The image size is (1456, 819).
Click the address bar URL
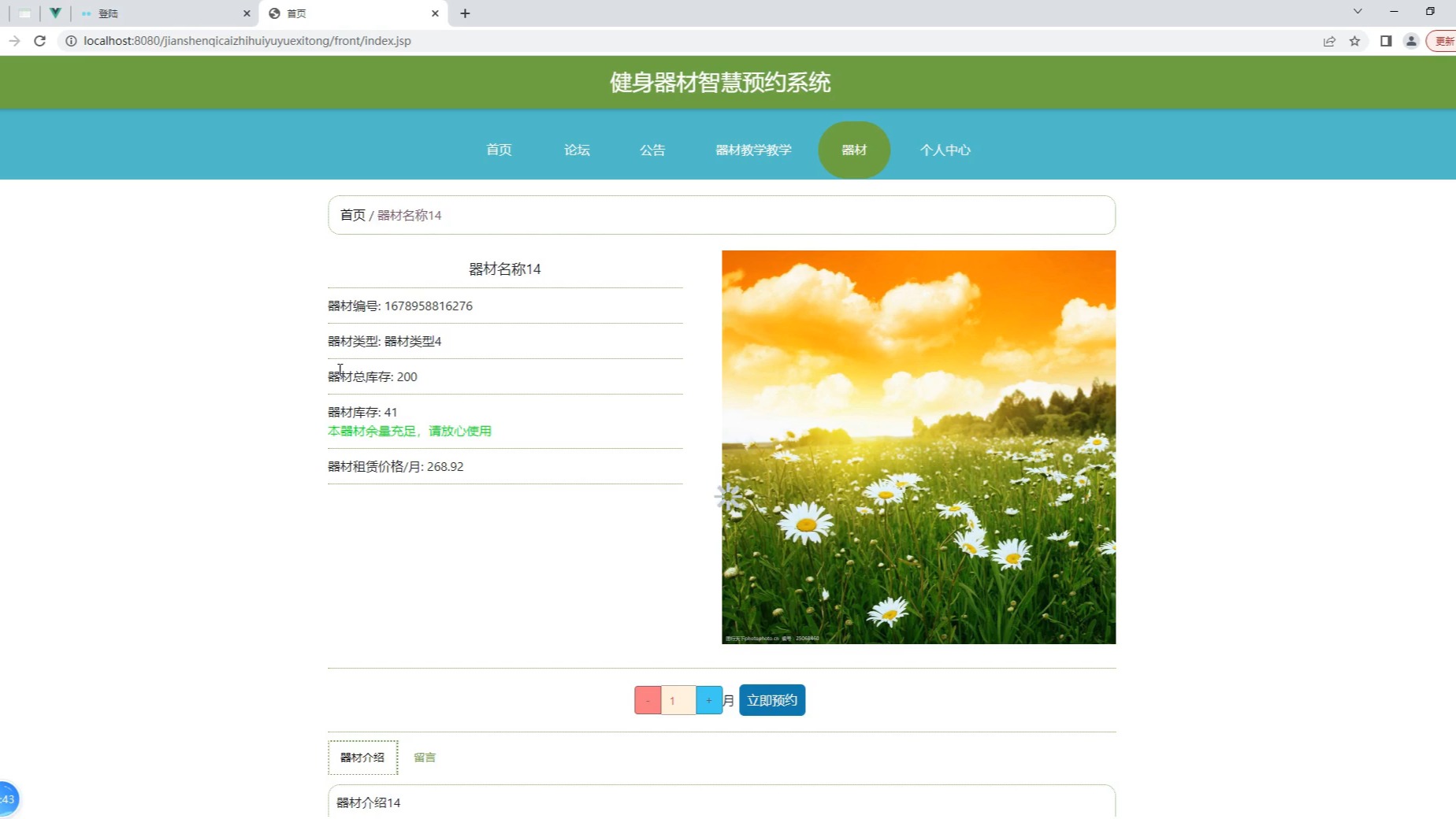pos(247,41)
